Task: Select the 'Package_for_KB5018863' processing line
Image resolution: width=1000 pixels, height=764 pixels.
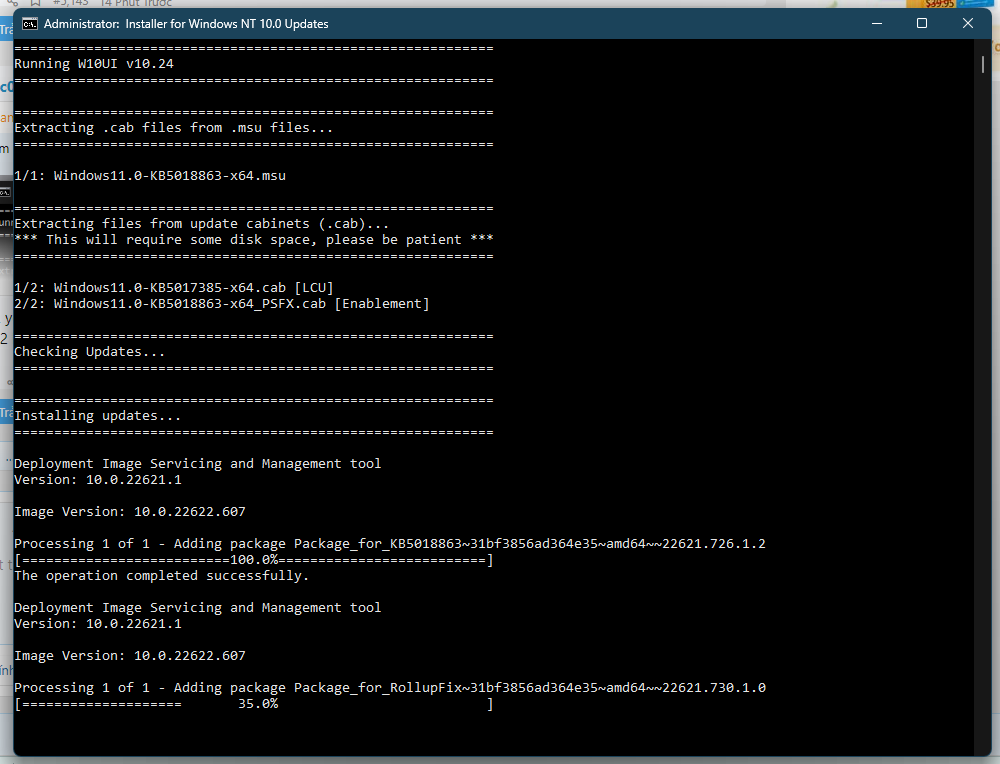Action: click(x=390, y=544)
